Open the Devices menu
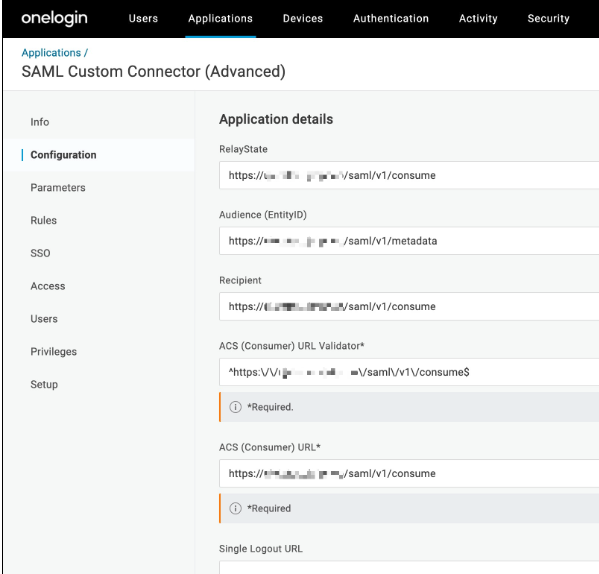This screenshot has height=574, width=599. pos(303,18)
